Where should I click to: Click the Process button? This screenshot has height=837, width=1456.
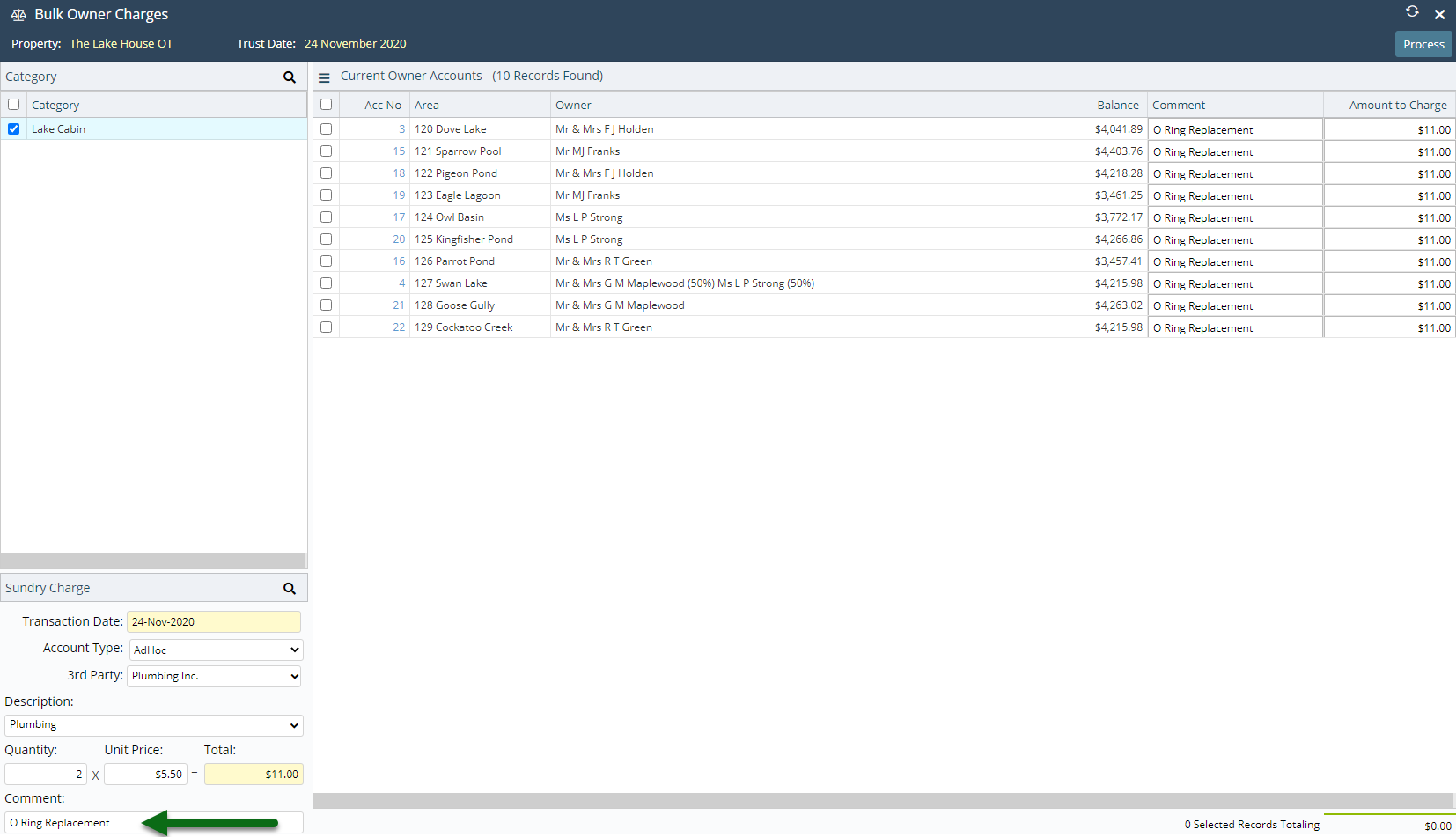pyautogui.click(x=1423, y=44)
